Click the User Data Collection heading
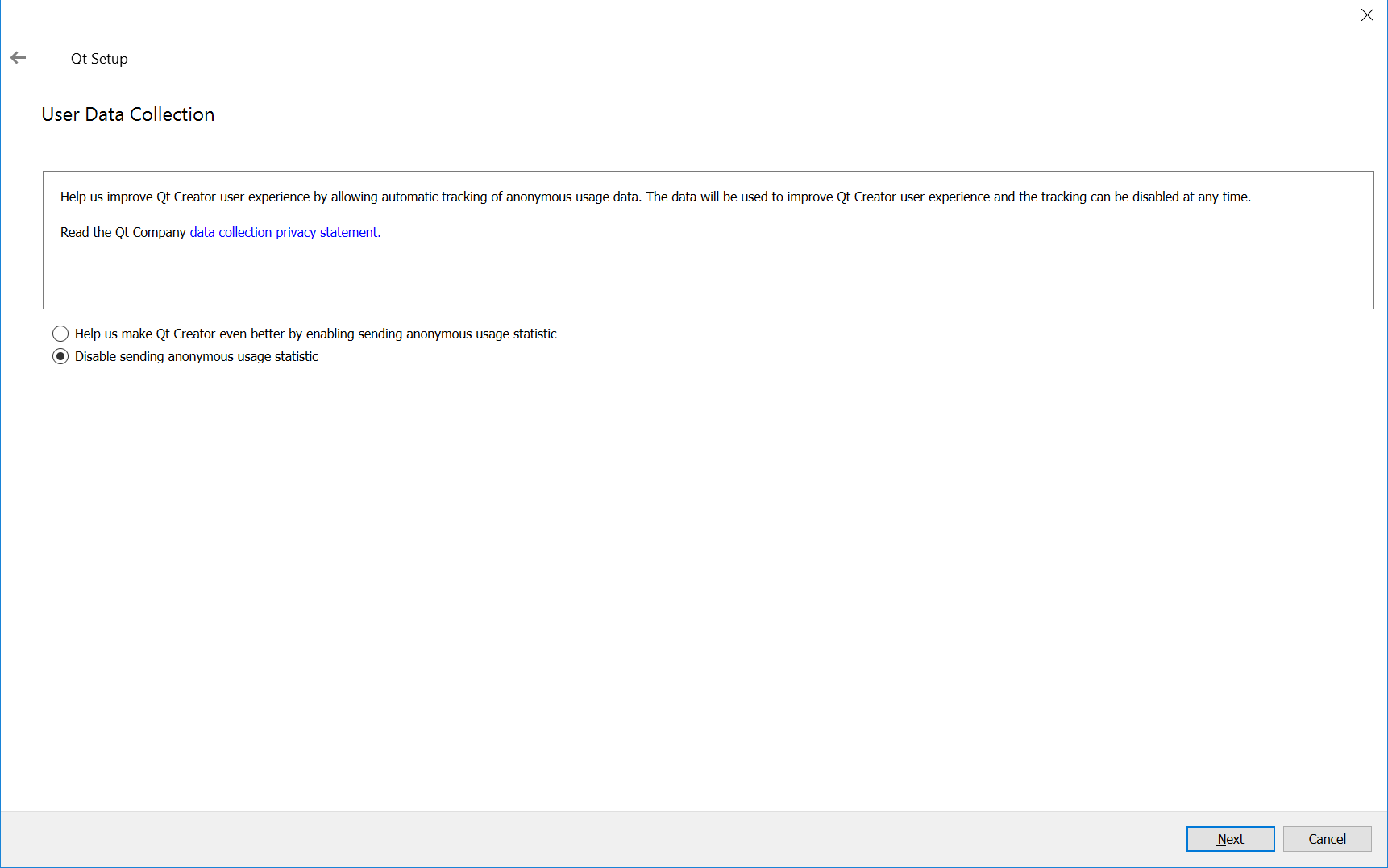The image size is (1388, 868). coord(128,114)
